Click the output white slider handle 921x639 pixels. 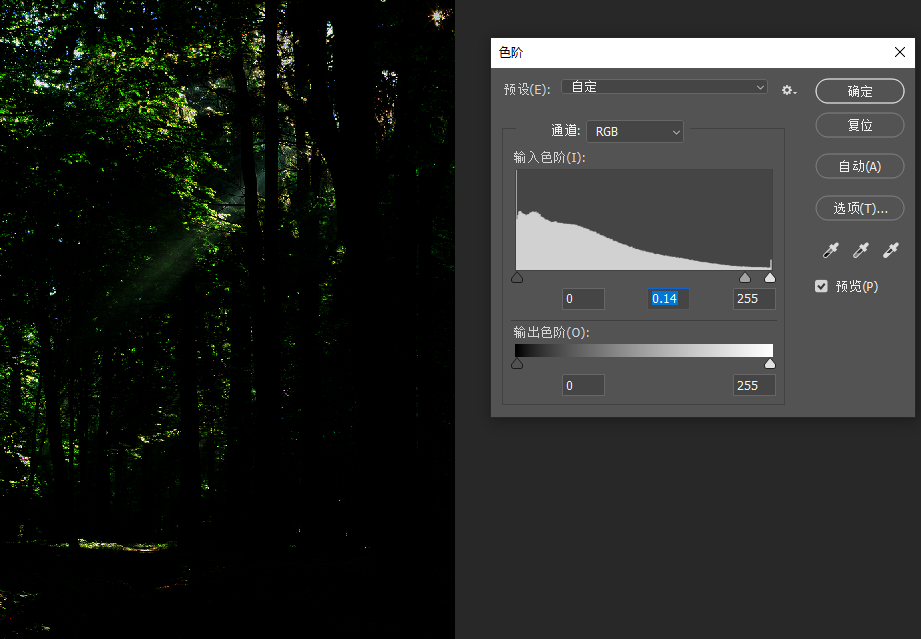click(x=769, y=364)
